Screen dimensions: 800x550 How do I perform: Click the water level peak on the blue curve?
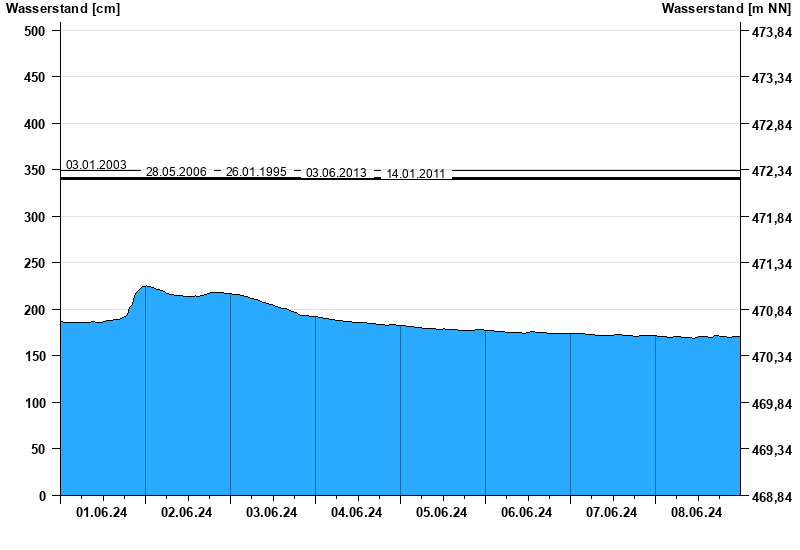click(x=146, y=286)
